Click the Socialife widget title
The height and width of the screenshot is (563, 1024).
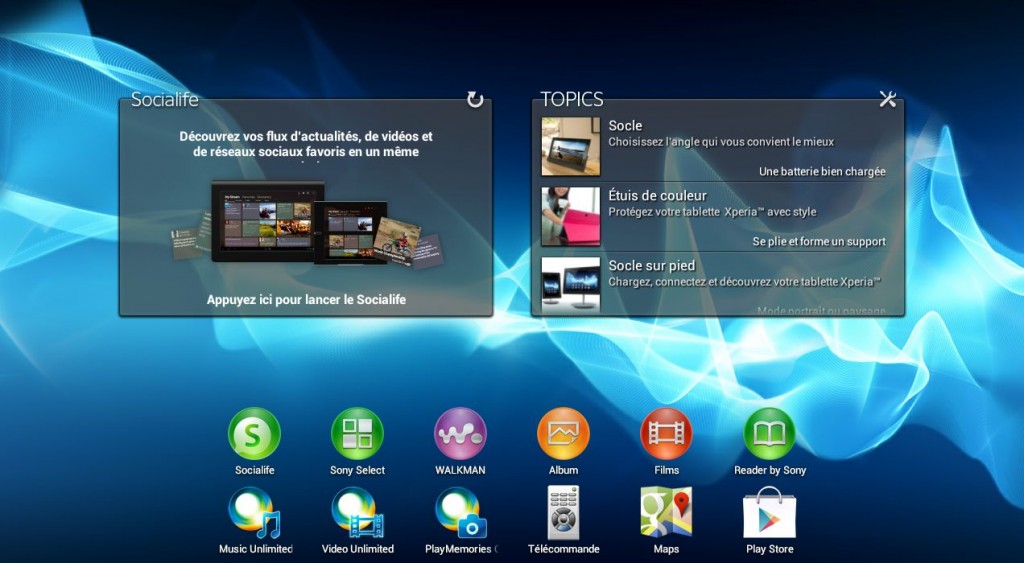[165, 99]
